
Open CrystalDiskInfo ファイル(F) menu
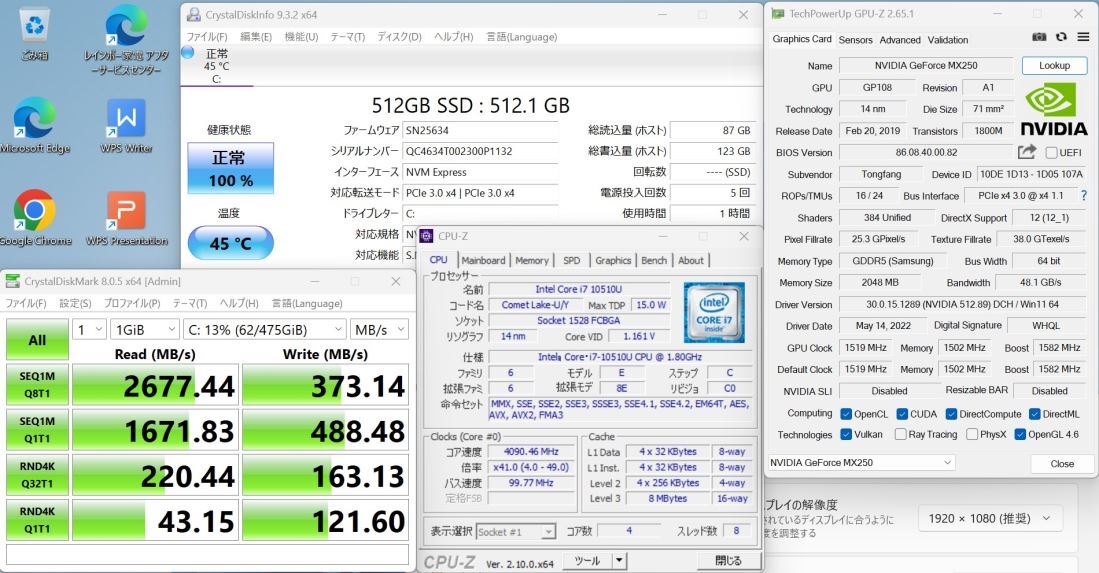pyautogui.click(x=206, y=36)
